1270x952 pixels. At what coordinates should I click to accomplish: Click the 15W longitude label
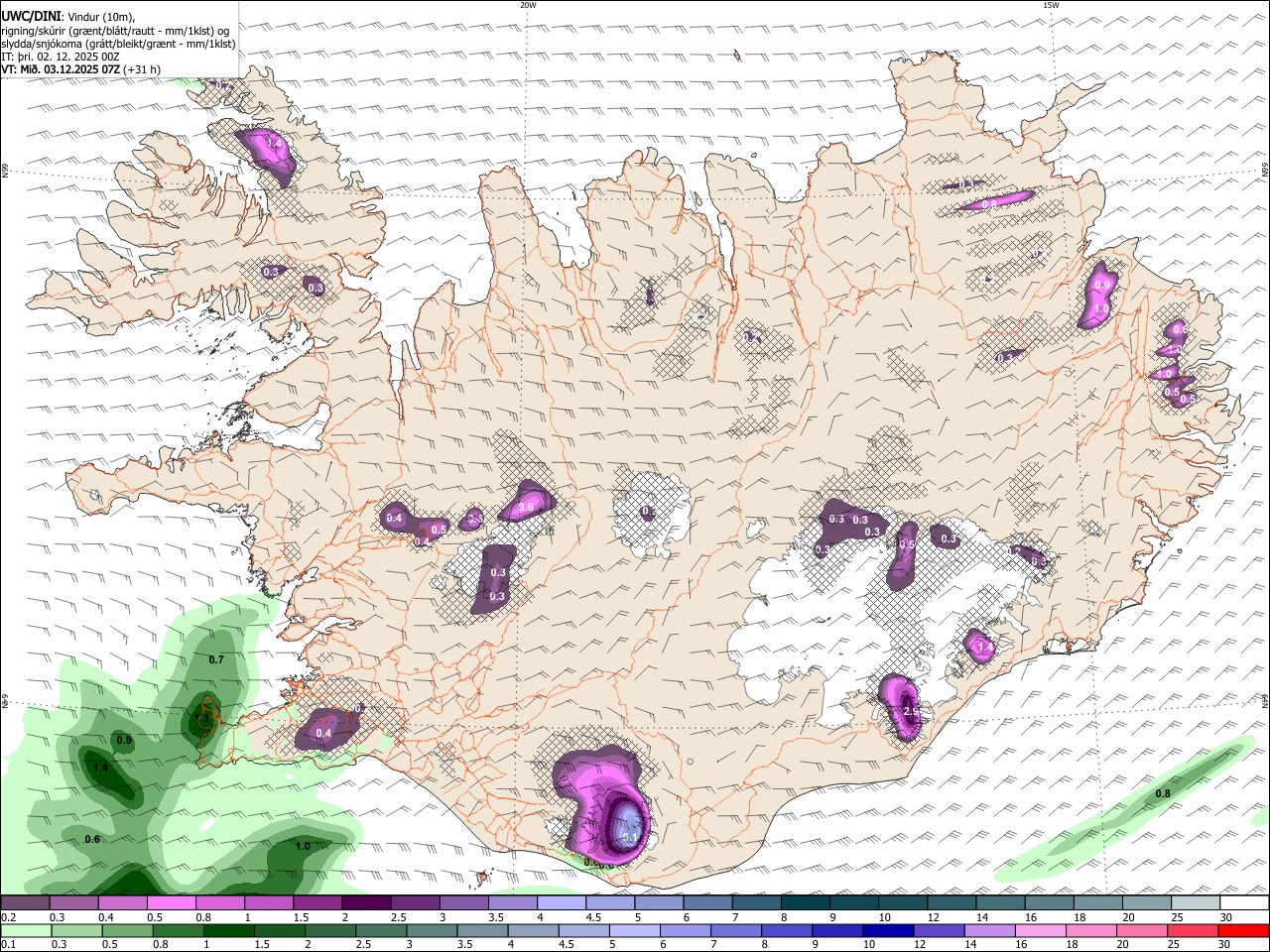(x=1051, y=5)
